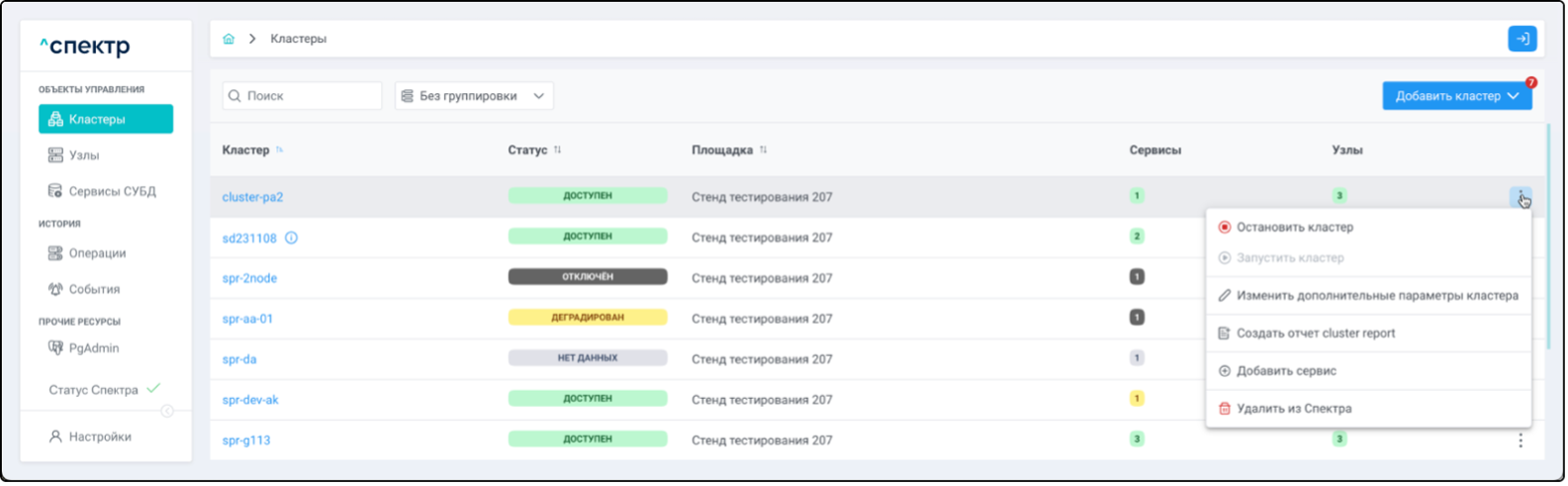This screenshot has height=486, width=1568.
Task: Click the logout icon button top right
Action: point(1522,39)
